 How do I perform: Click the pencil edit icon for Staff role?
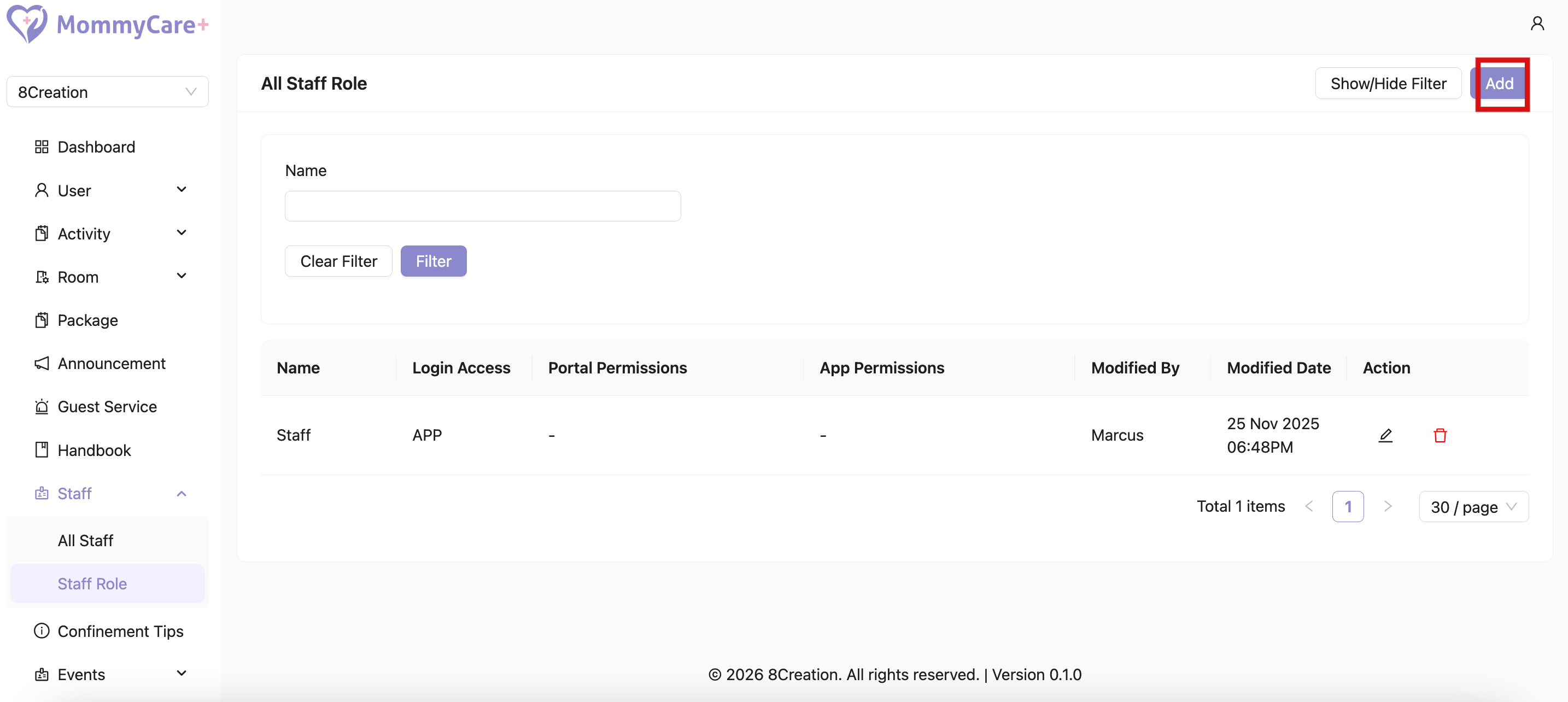point(1385,435)
